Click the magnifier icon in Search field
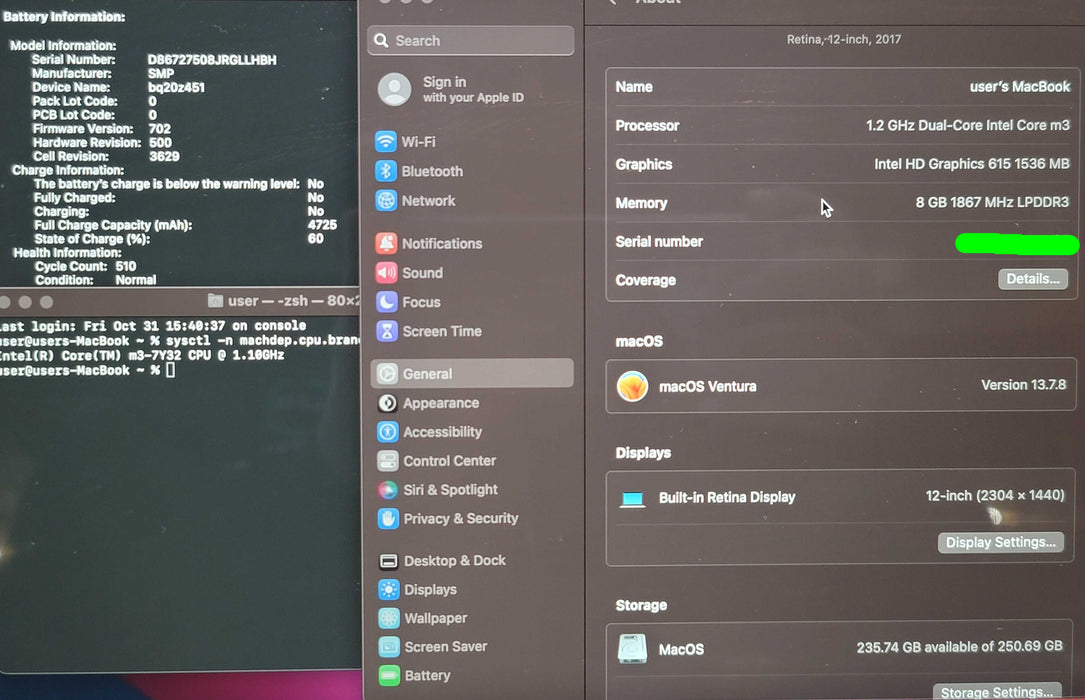This screenshot has width=1085, height=700. (381, 41)
